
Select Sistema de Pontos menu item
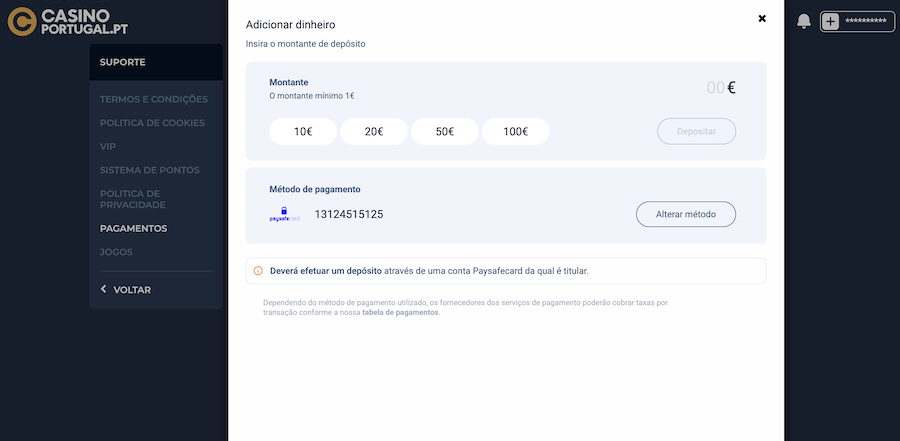[150, 170]
